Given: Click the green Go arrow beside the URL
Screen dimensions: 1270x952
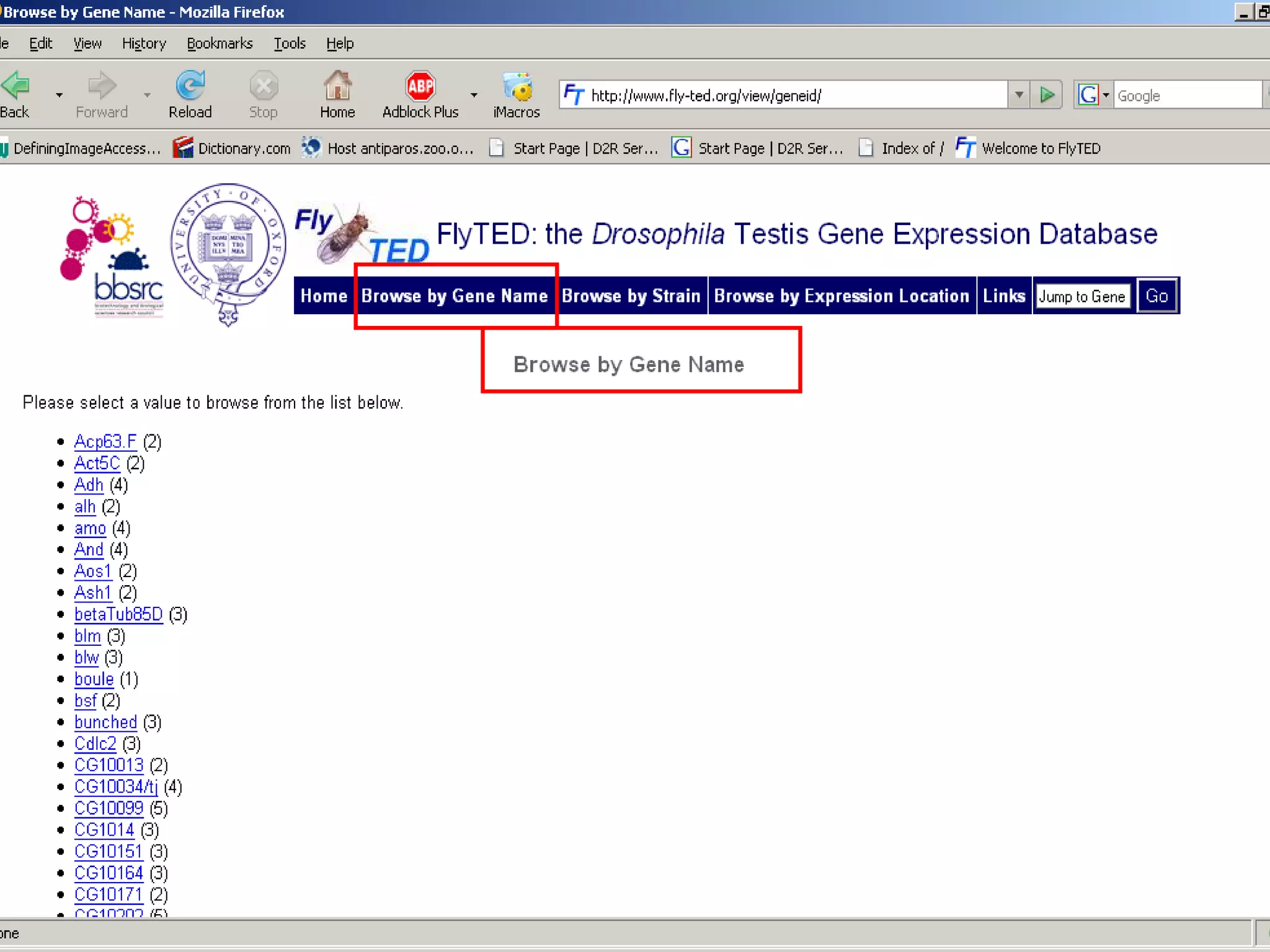Looking at the screenshot, I should tap(1047, 95).
